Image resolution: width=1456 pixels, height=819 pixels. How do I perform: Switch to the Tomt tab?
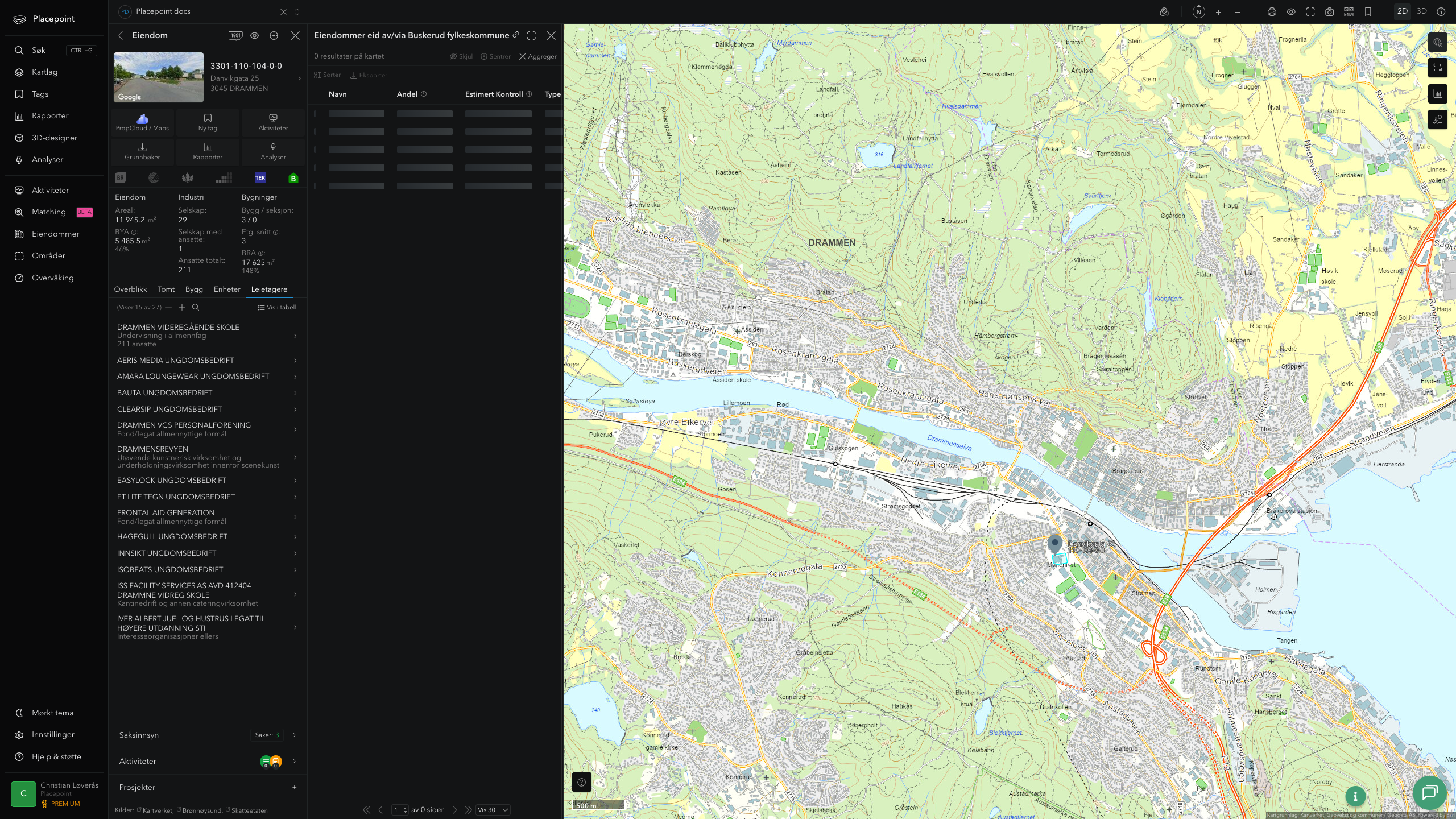coord(166,289)
